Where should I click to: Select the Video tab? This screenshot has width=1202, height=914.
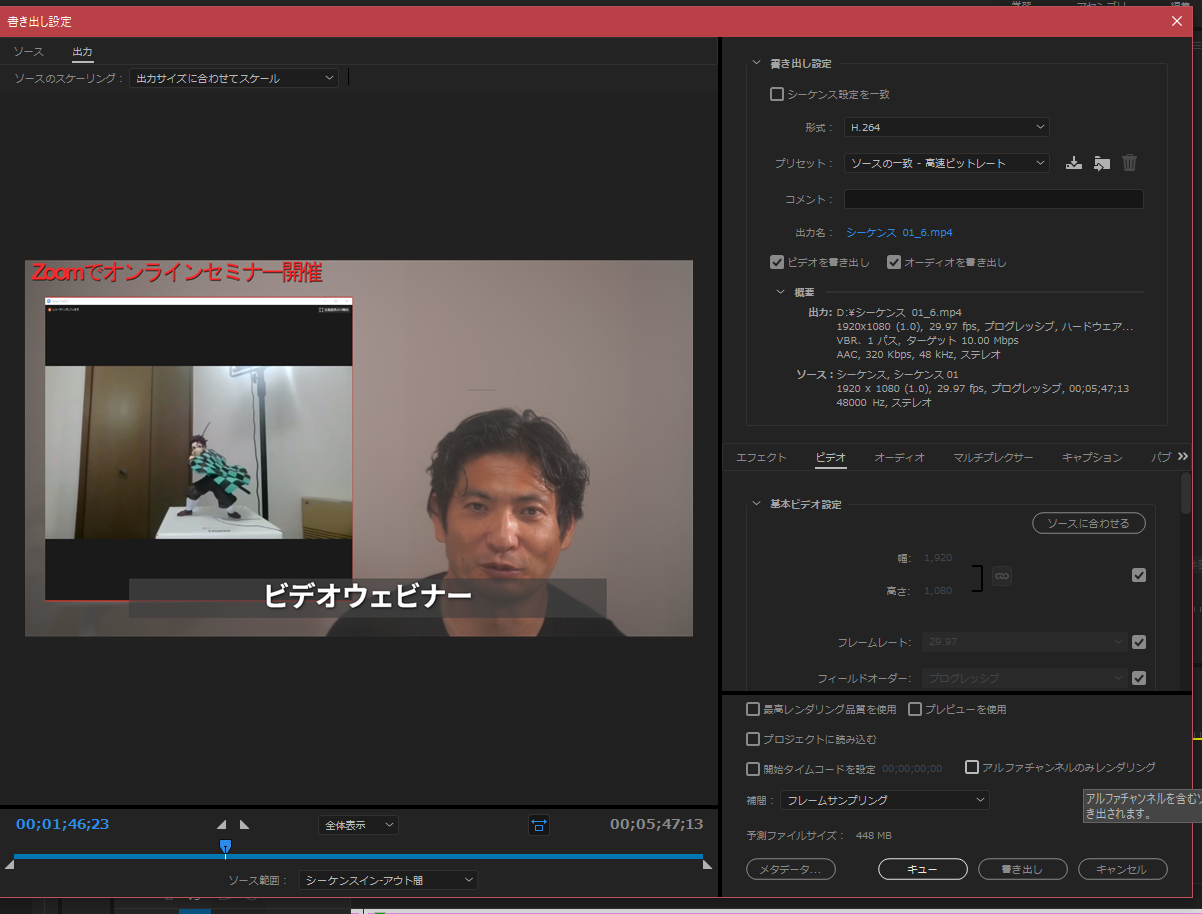pyautogui.click(x=830, y=457)
